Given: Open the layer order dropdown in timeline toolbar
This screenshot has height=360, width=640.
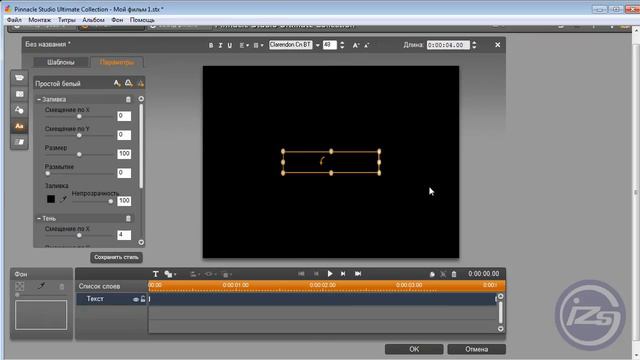Looking at the screenshot, I should [x=227, y=274].
